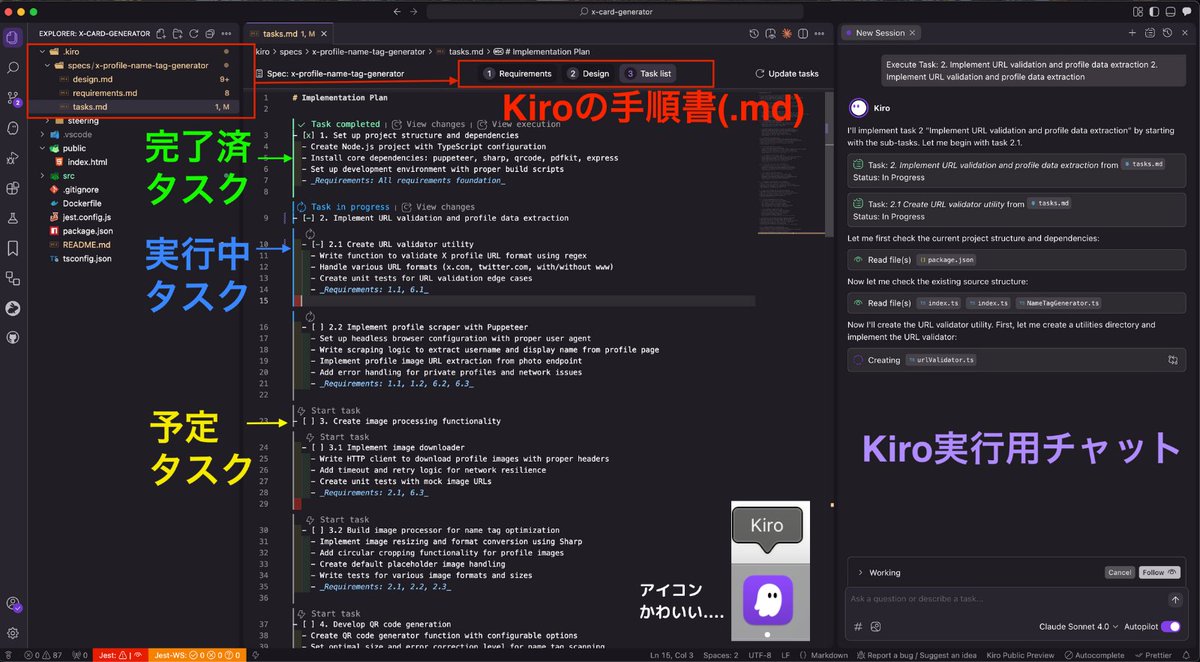Start a new chat session with plus

pos(1132,33)
